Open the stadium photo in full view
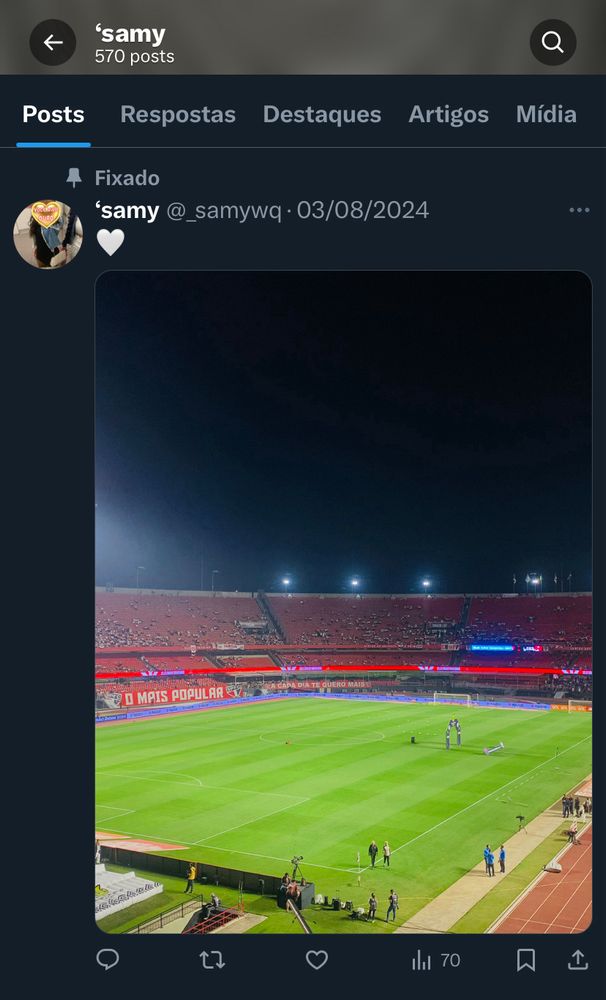Image resolution: width=606 pixels, height=1000 pixels. (344, 602)
